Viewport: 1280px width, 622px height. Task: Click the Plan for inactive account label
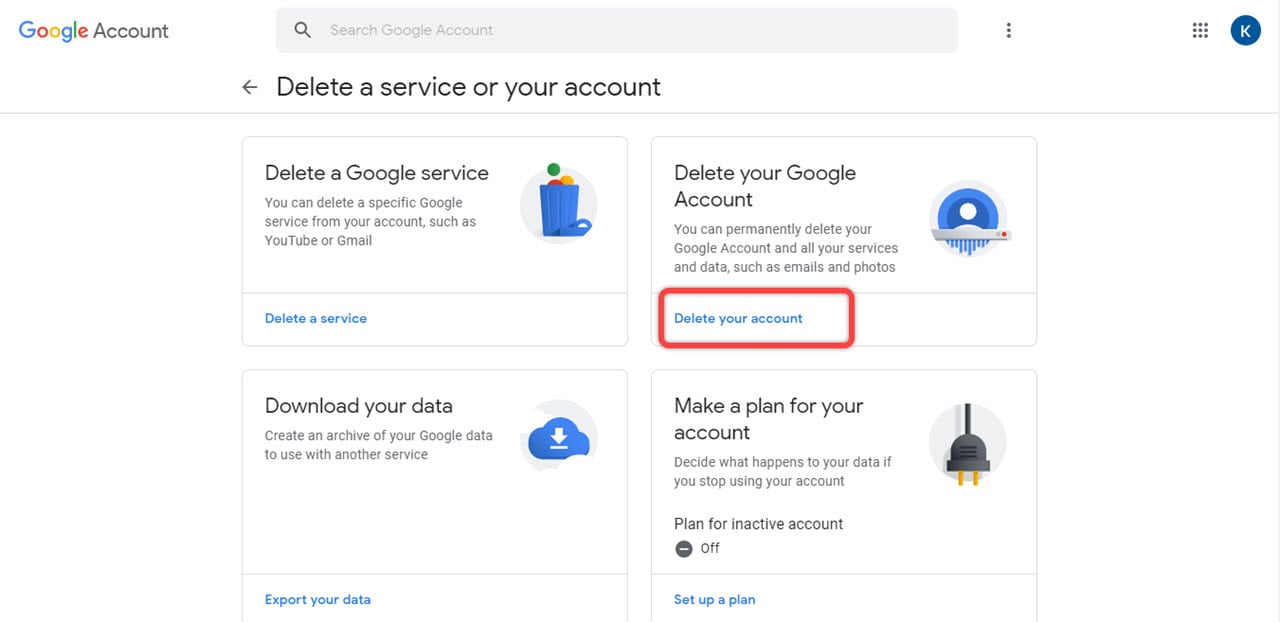pyautogui.click(x=758, y=524)
